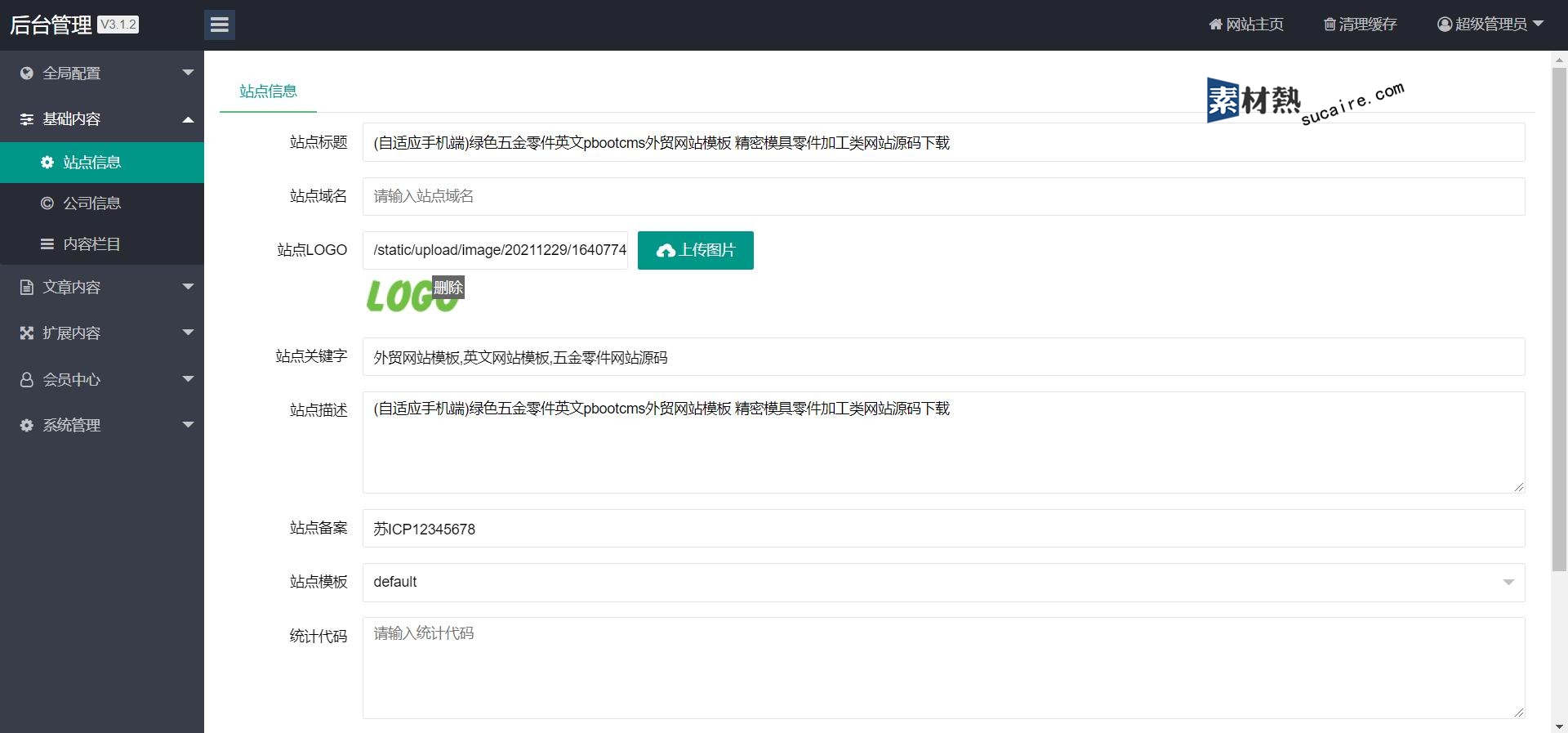Image resolution: width=1568 pixels, height=733 pixels.
Task: Click the sliders icon for 基础内容
Action: coord(27,119)
